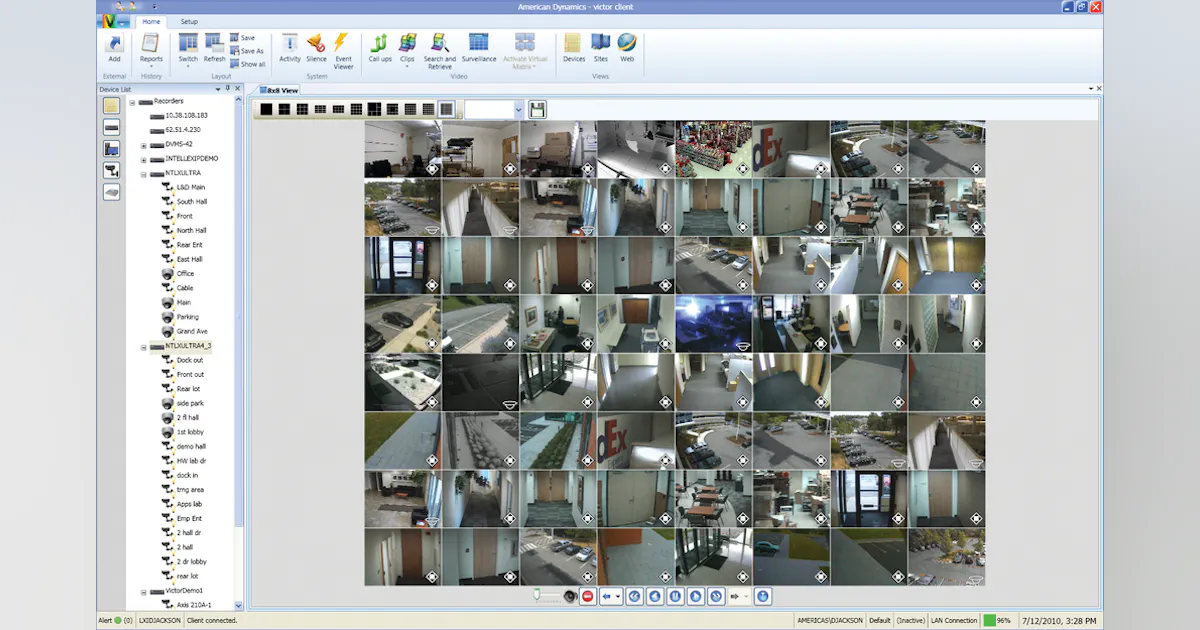Select recorder 10.38.108.183
This screenshot has width=1200, height=630.
186,115
